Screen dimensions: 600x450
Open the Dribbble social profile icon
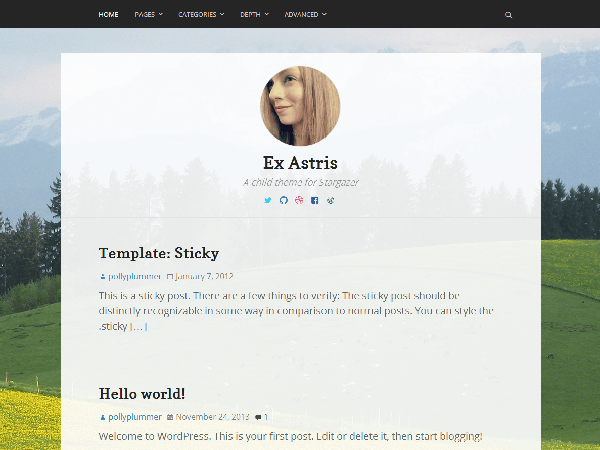[x=299, y=200]
